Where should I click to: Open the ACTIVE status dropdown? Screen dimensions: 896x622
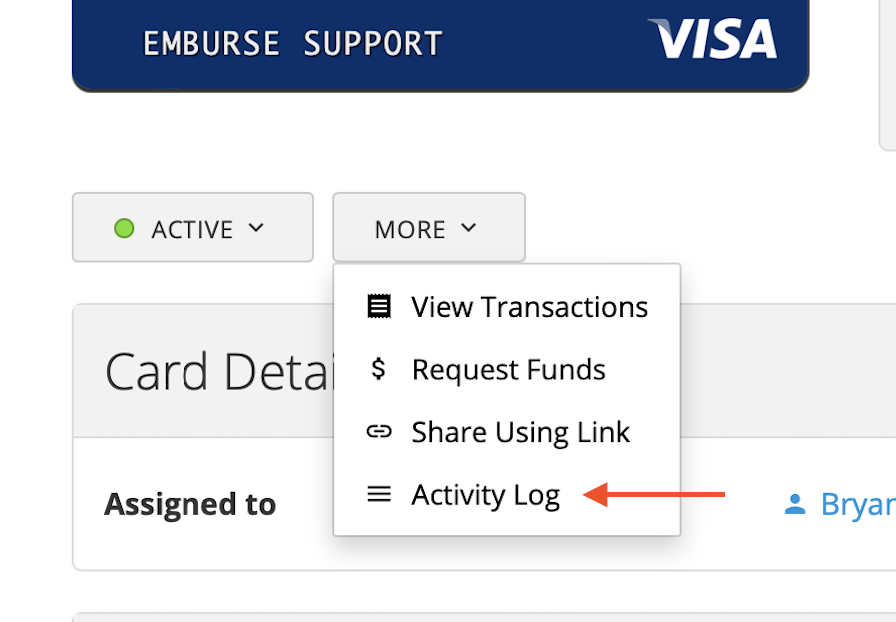click(x=192, y=227)
